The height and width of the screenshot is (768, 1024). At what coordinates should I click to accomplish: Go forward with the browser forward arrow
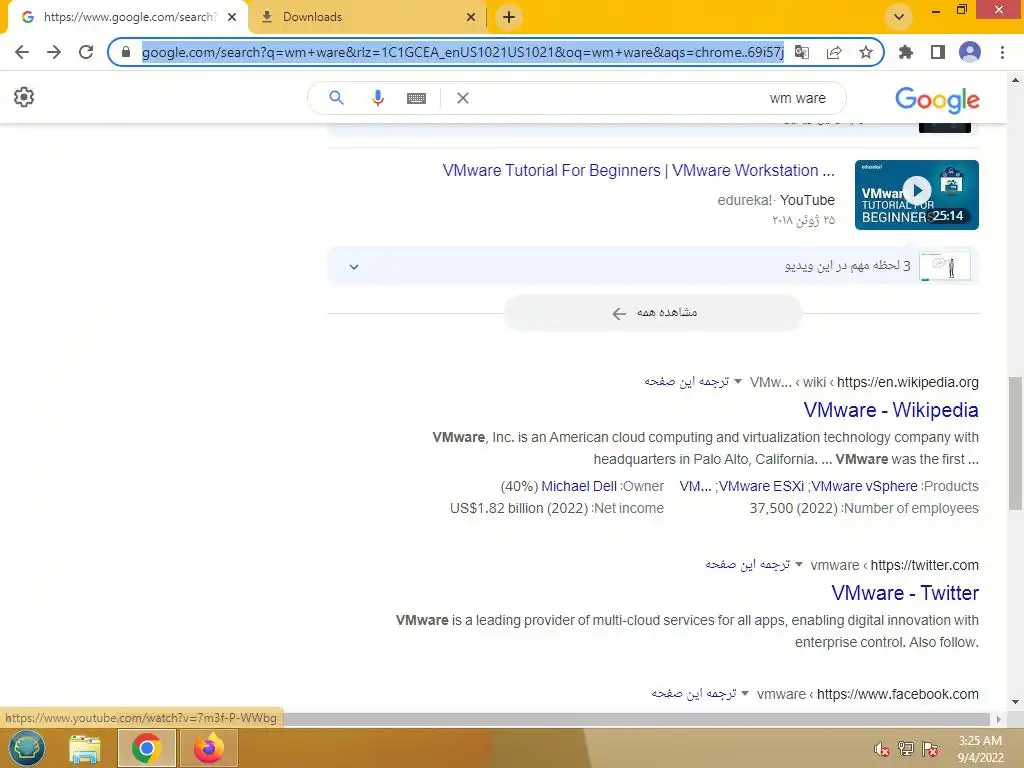point(54,52)
